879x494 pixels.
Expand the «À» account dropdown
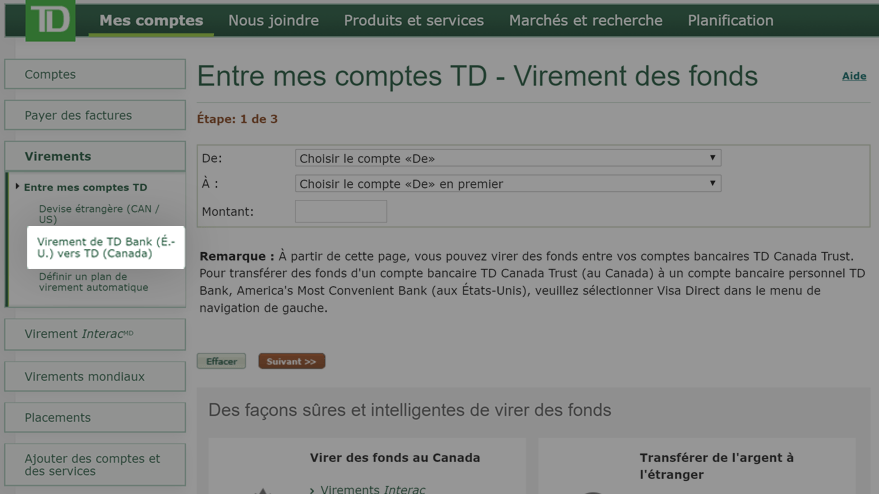508,183
